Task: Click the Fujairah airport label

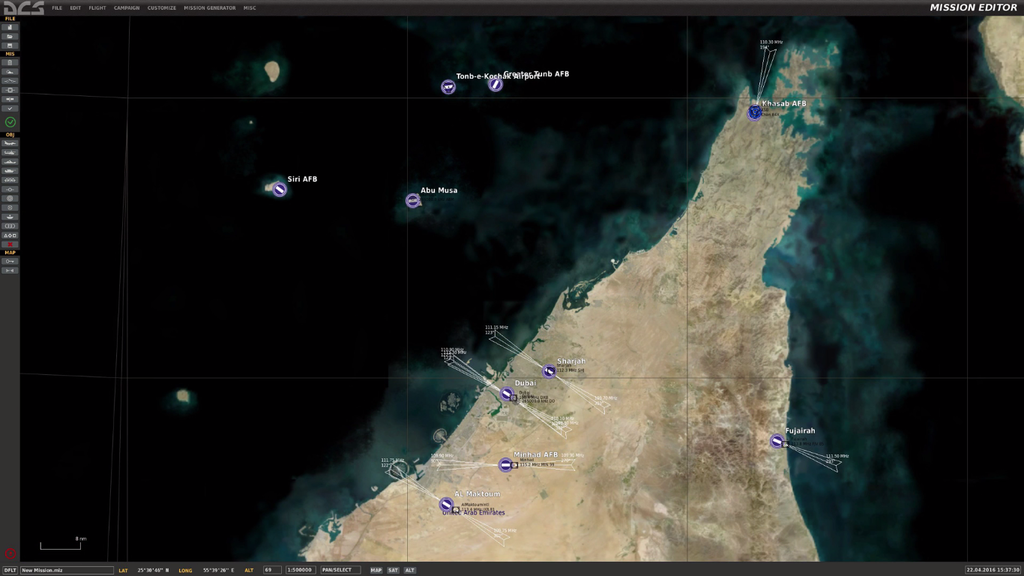Action: coord(800,431)
